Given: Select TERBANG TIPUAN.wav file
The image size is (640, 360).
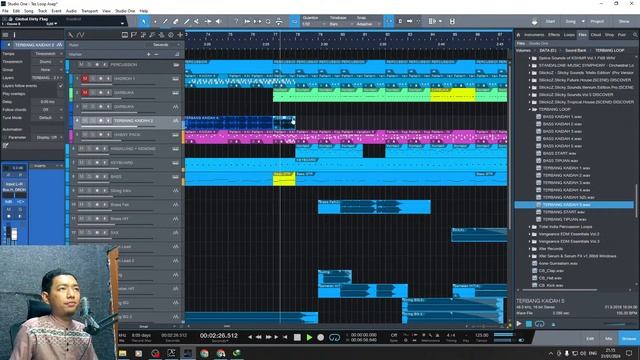Looking at the screenshot, I should (564, 219).
